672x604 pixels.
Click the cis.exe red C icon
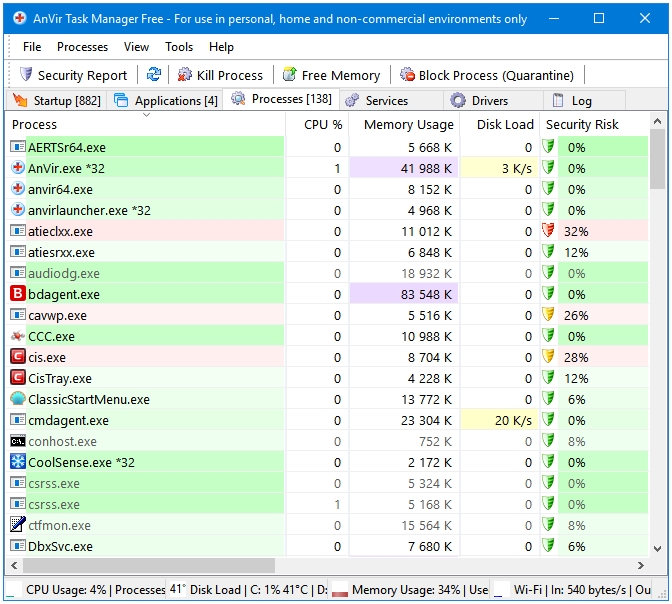click(x=18, y=357)
